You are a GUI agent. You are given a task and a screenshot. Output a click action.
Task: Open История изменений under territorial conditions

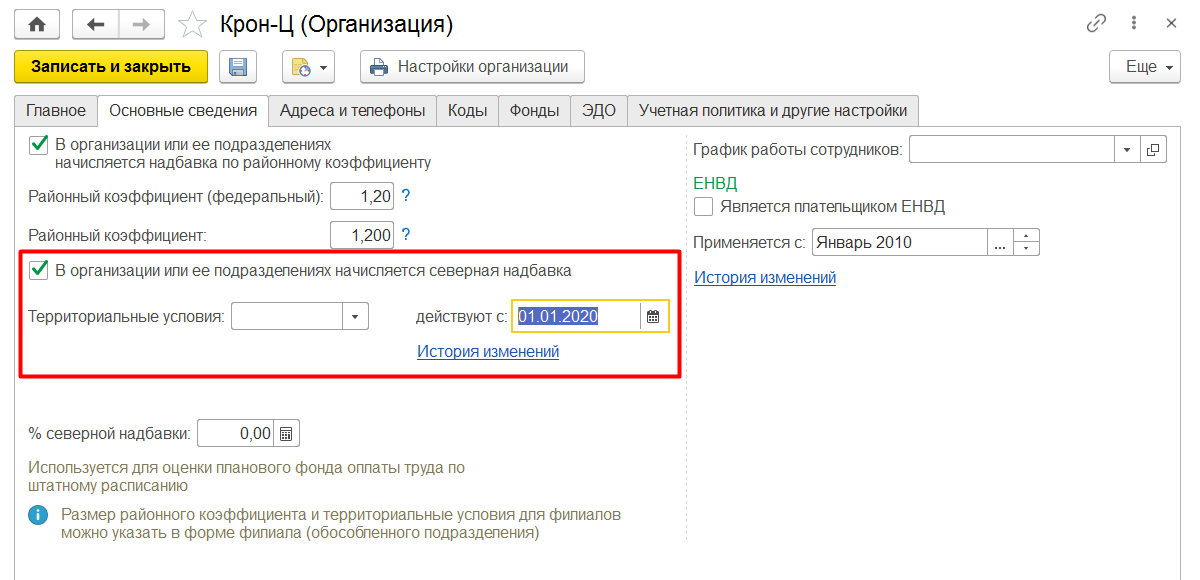[x=488, y=352]
